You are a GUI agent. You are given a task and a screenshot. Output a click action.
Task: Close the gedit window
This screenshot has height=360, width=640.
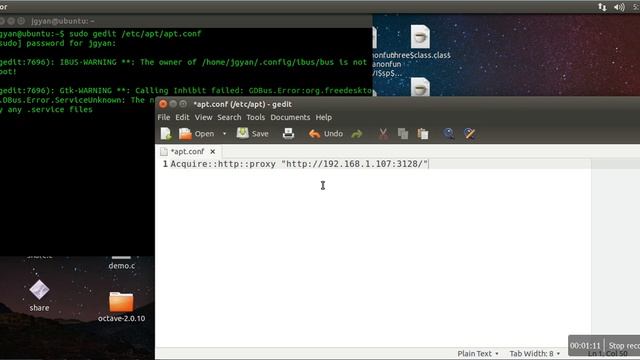click(163, 104)
